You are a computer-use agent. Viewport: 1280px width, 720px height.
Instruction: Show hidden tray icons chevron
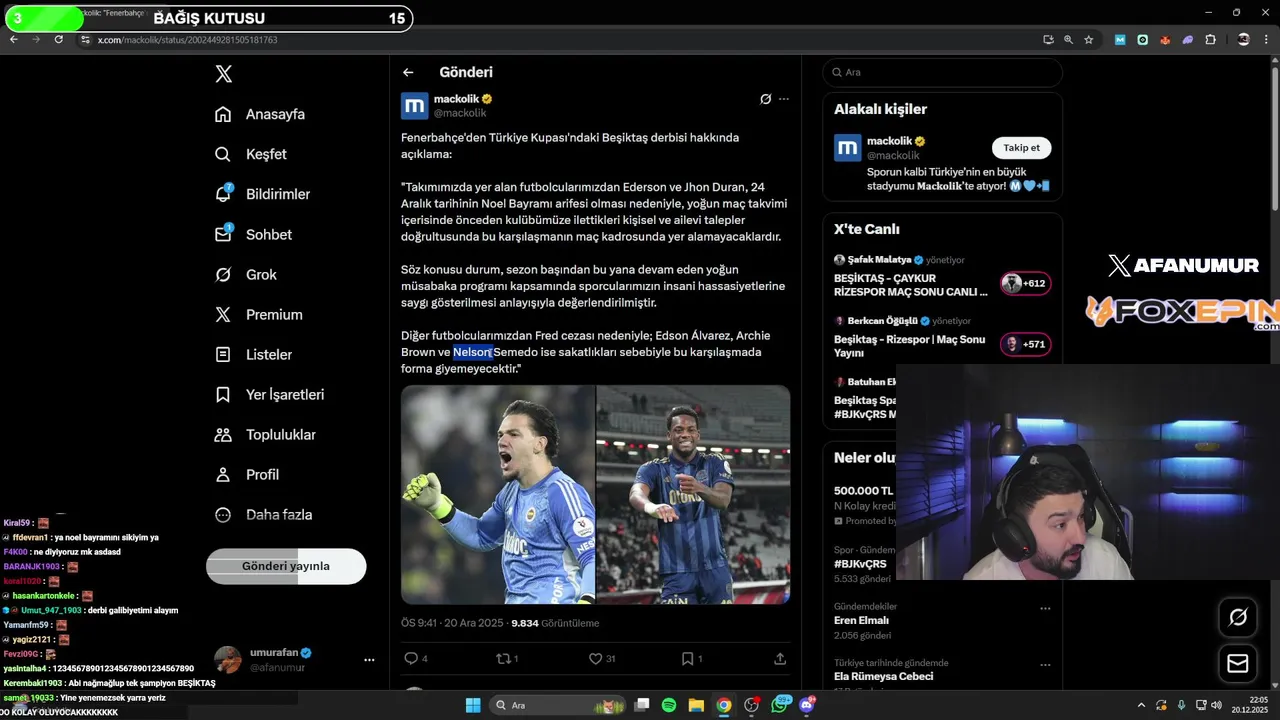1140,705
